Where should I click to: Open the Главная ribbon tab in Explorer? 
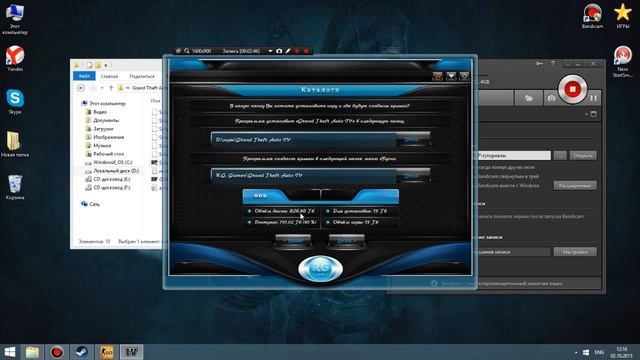pyautogui.click(x=109, y=76)
